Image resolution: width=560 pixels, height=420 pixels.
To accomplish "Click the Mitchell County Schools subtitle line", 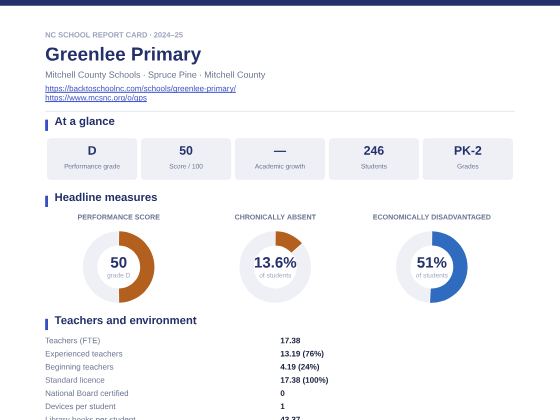I will pos(155,75).
